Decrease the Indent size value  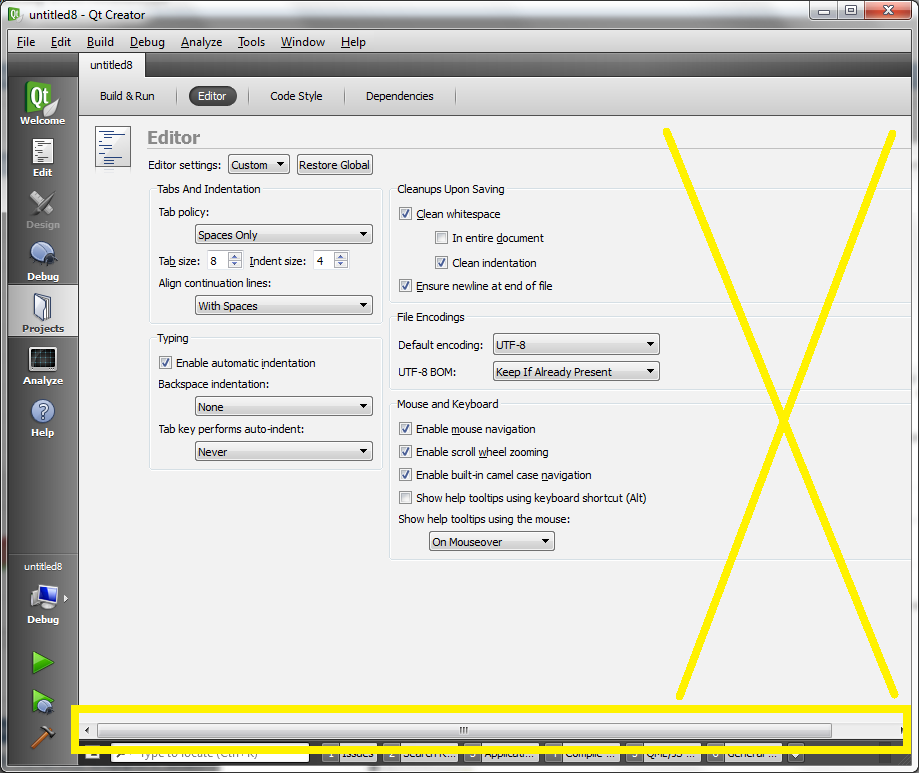point(341,264)
